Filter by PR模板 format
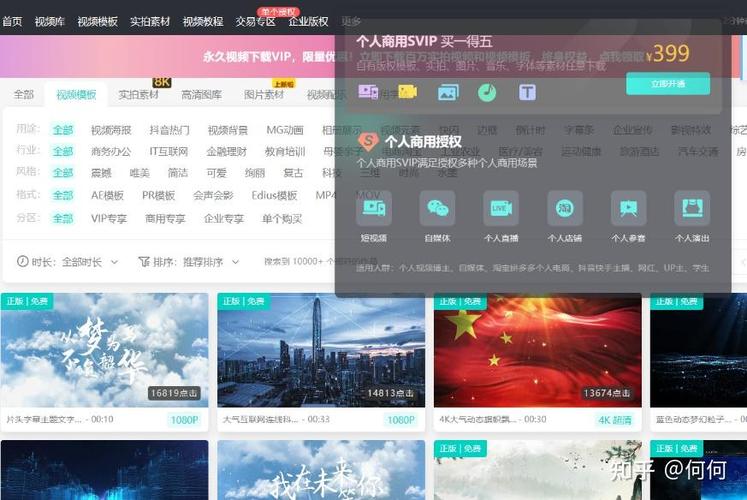The image size is (747, 500). [159, 195]
